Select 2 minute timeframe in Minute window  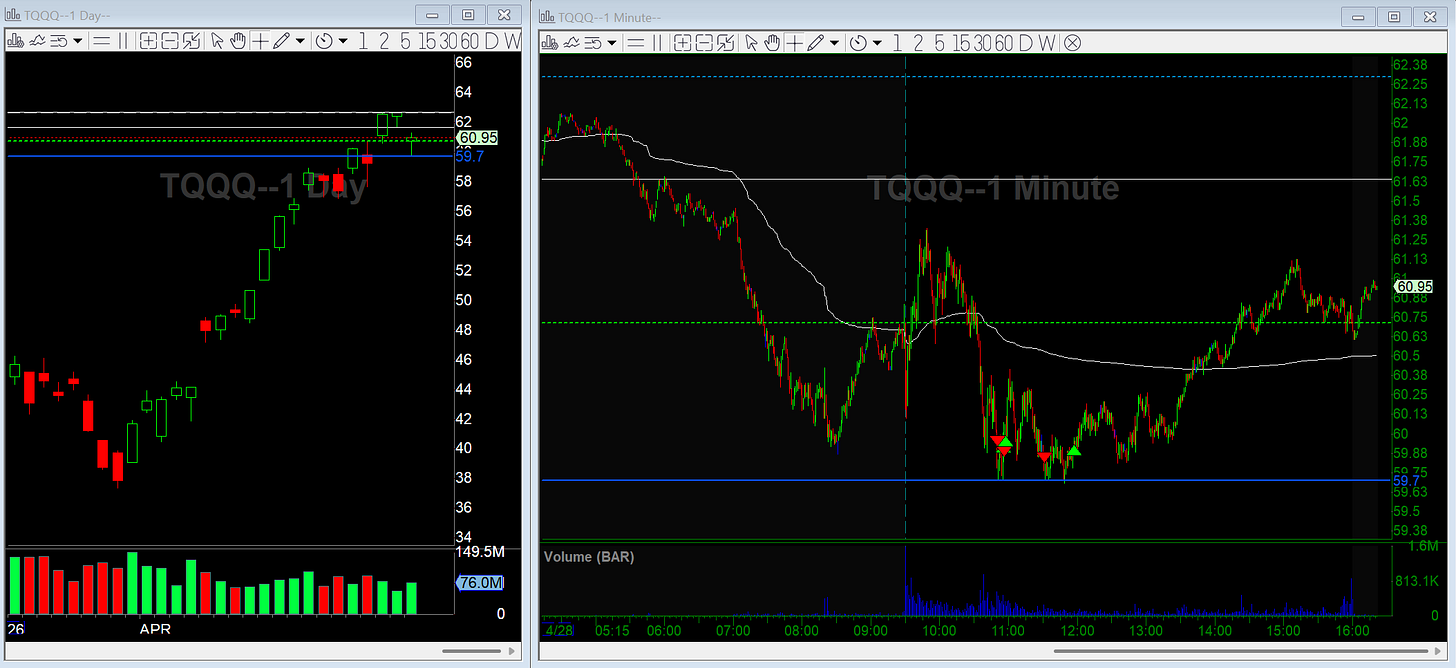click(x=918, y=42)
